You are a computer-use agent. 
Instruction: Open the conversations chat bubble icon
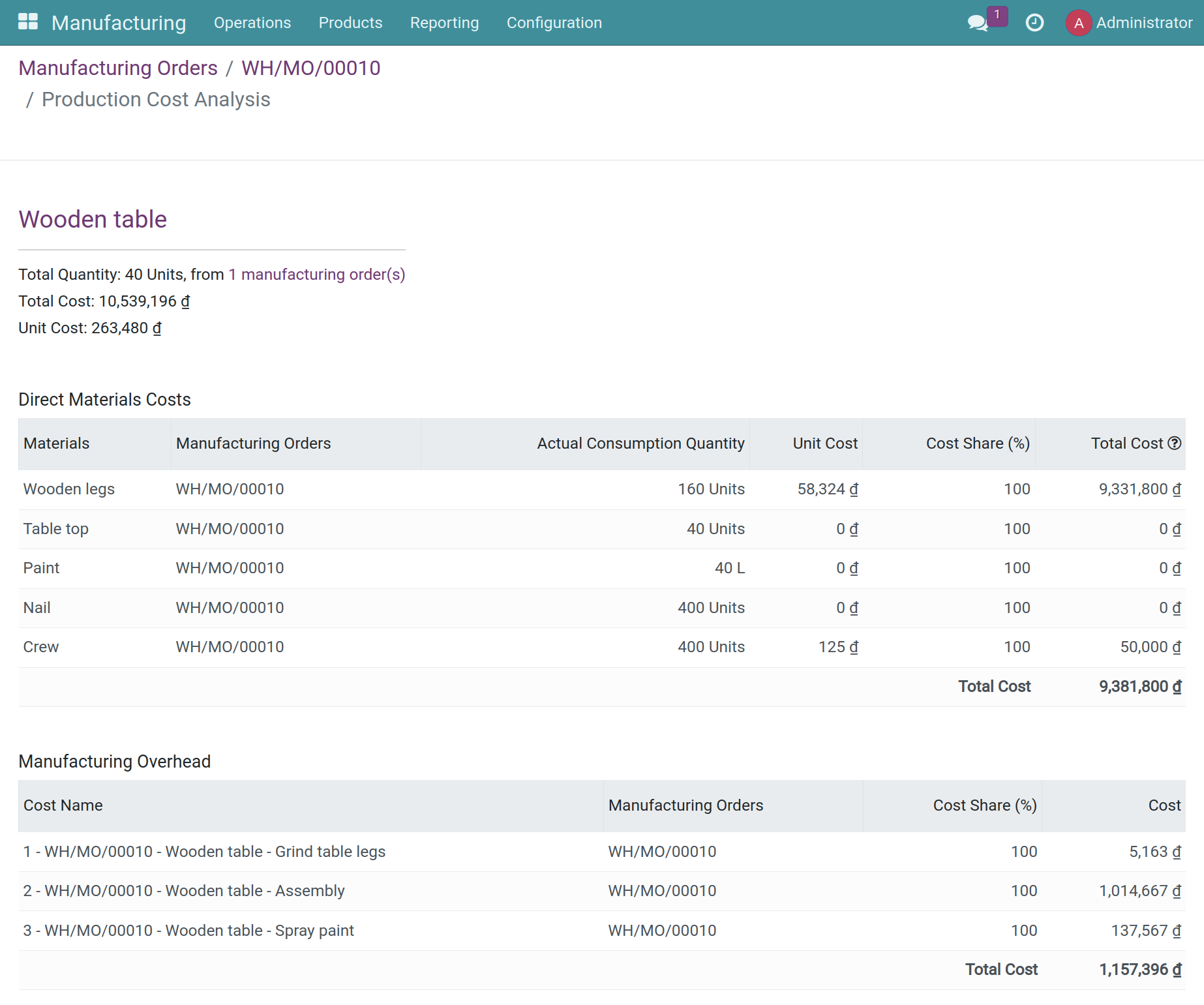pos(977,23)
